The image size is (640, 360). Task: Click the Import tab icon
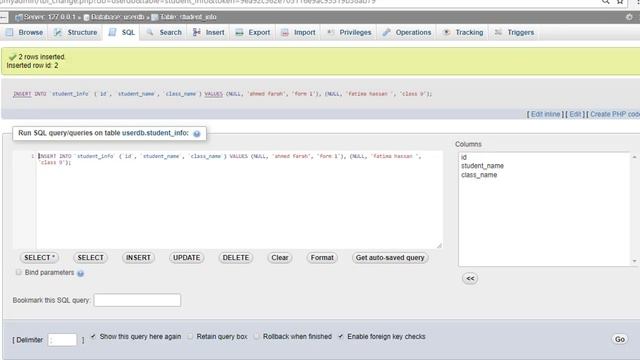click(285, 32)
